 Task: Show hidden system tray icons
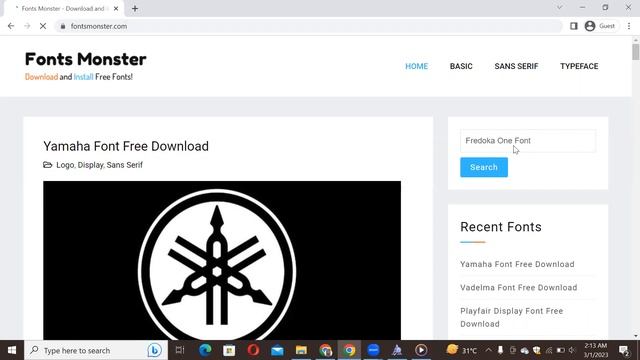(x=489, y=350)
